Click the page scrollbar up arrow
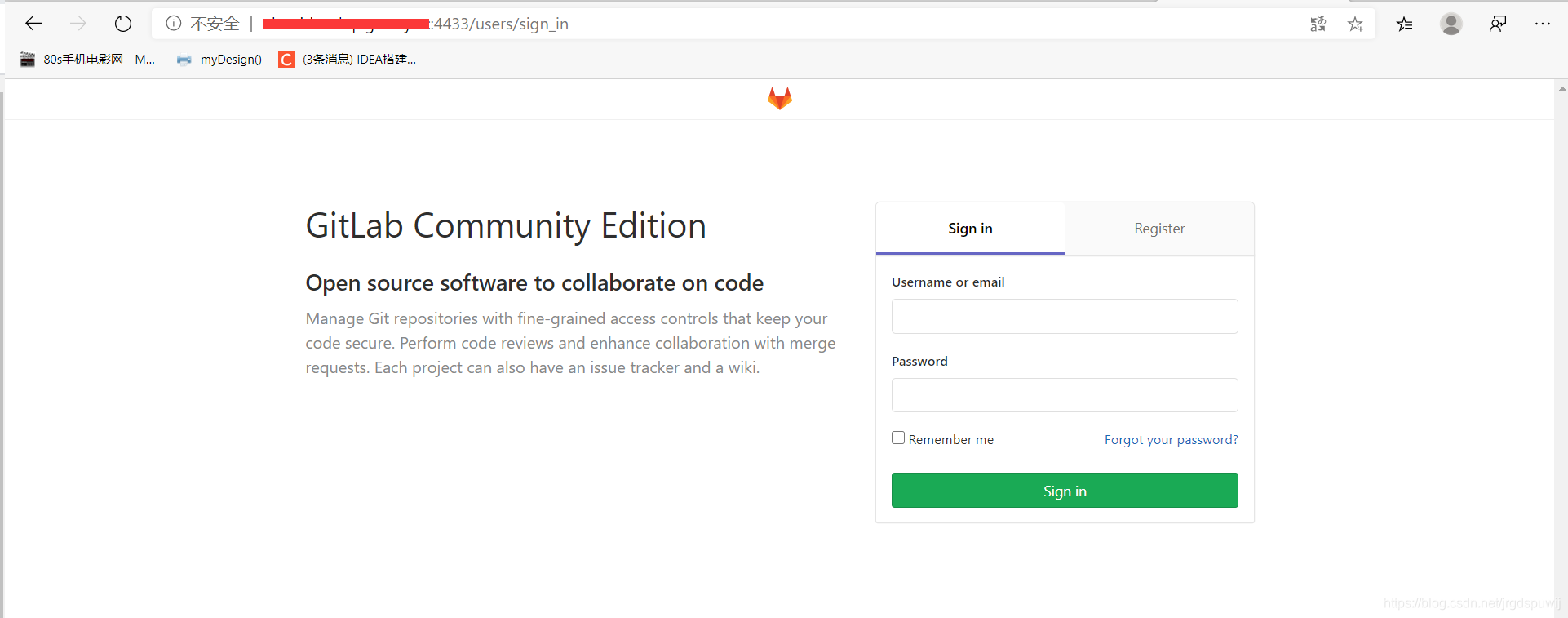 (1561, 88)
